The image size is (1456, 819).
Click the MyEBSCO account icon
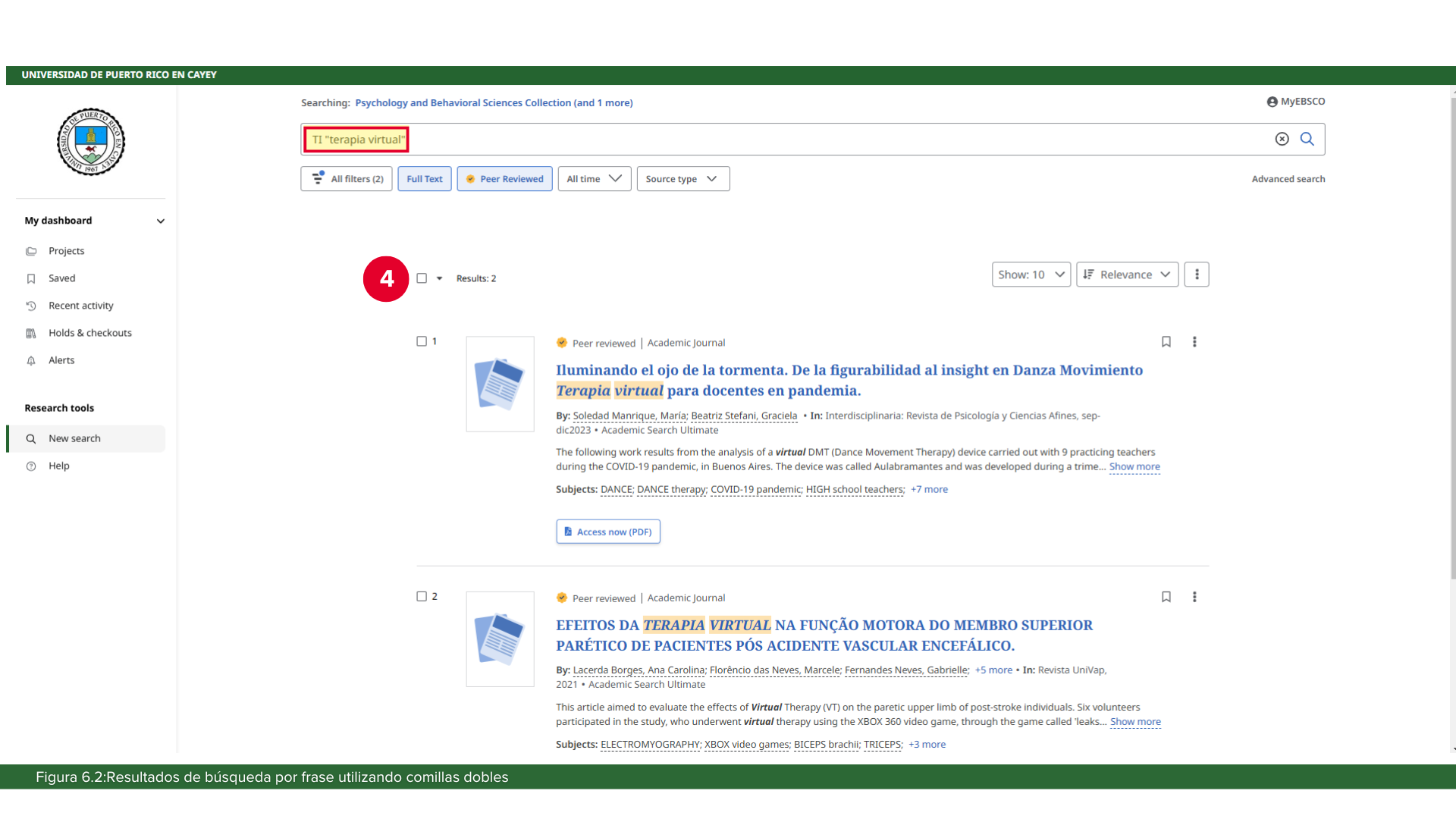[1272, 102]
